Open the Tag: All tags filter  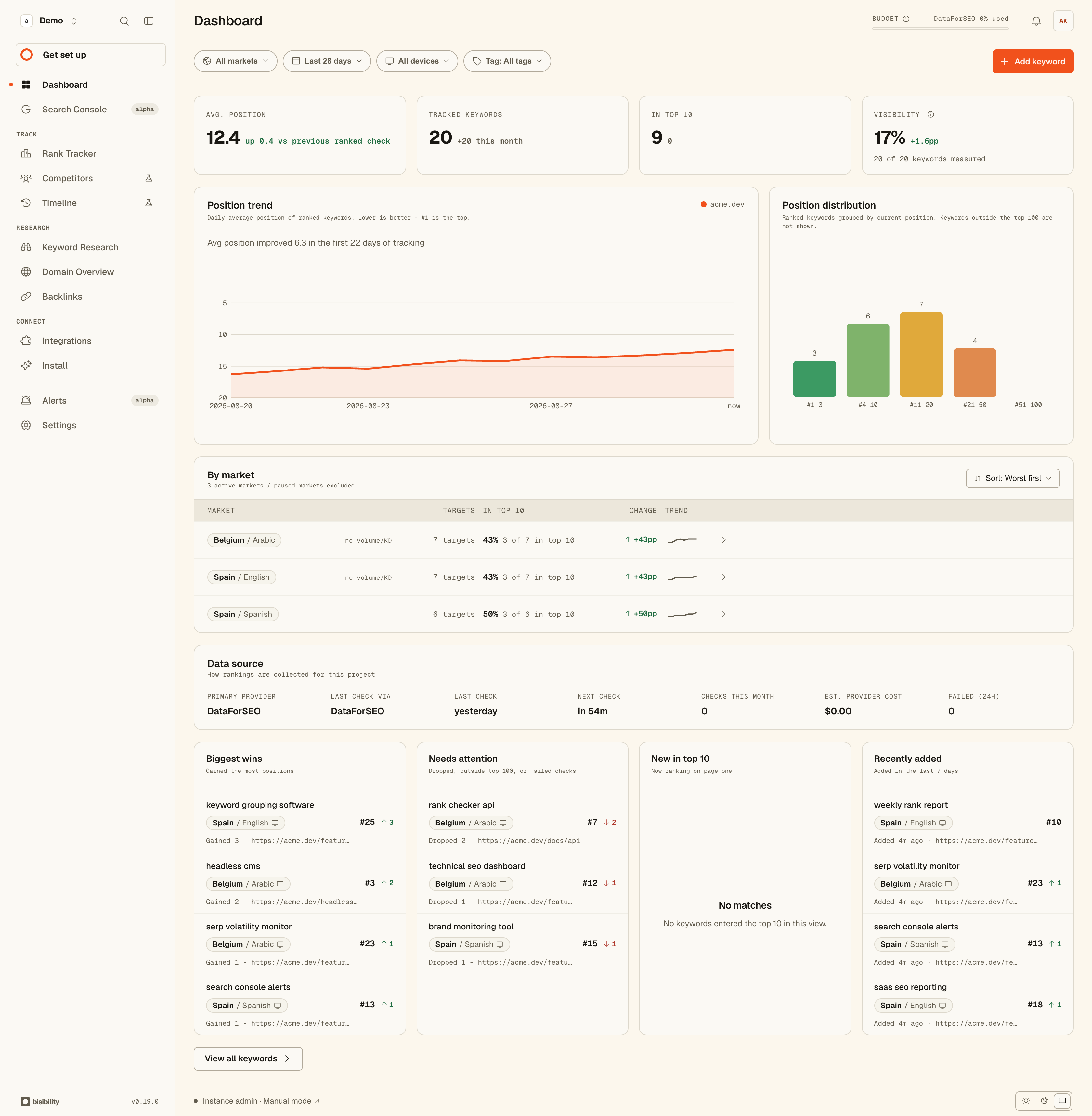coord(507,61)
